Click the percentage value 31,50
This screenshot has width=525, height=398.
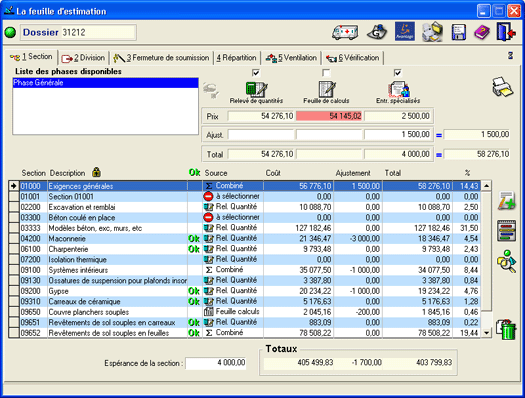pos(471,228)
